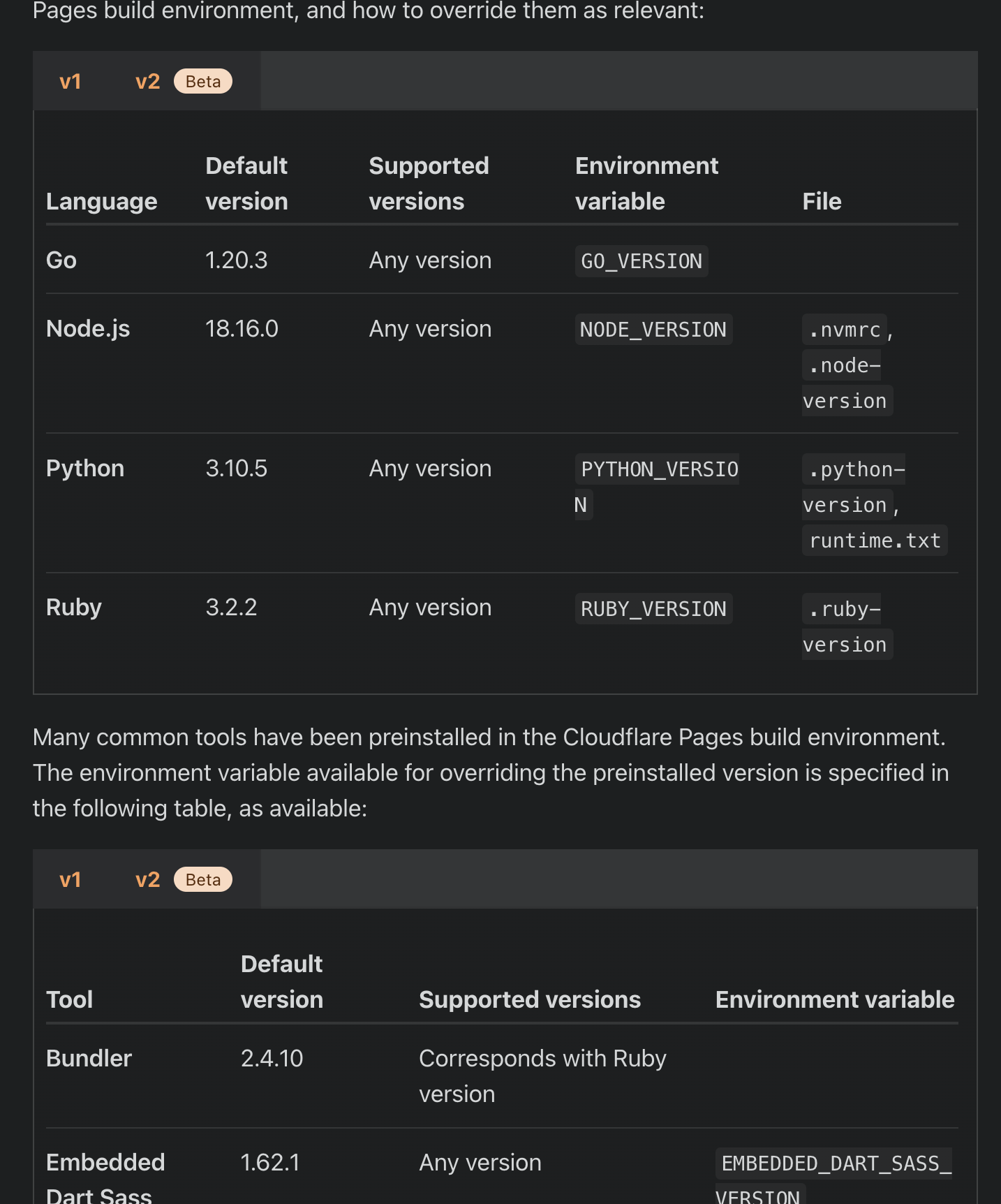Select the v1 tab on the languages table

tap(70, 81)
